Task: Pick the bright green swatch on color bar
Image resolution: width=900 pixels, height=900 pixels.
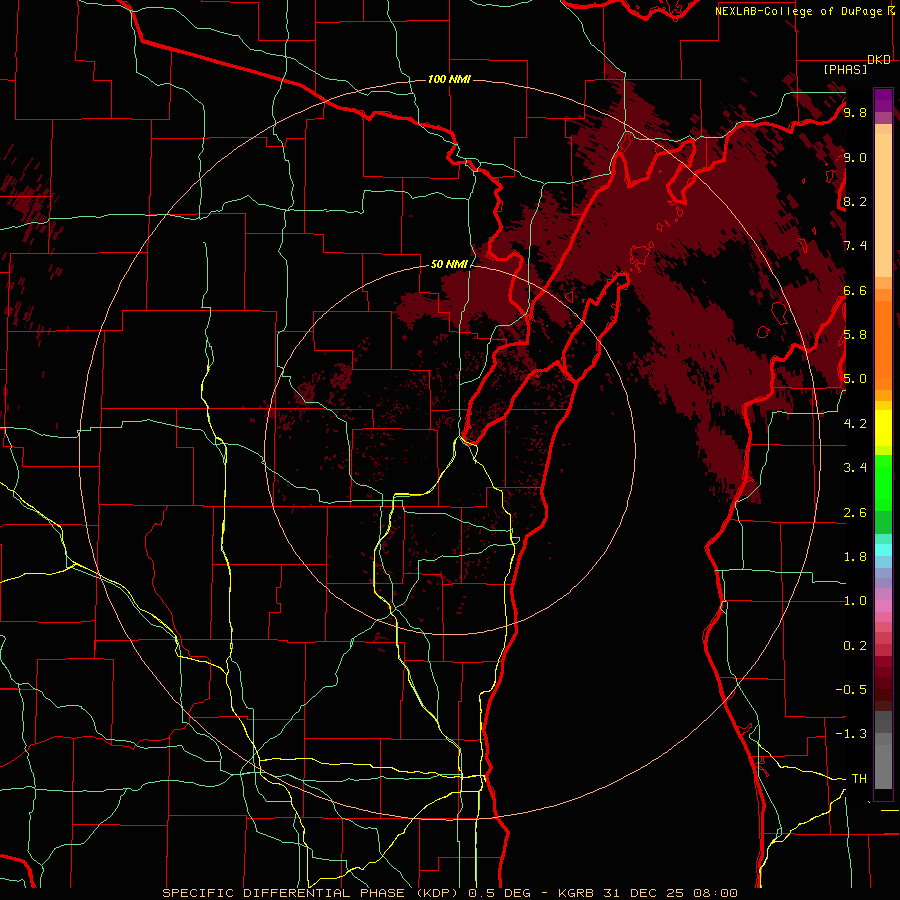Action: point(883,483)
